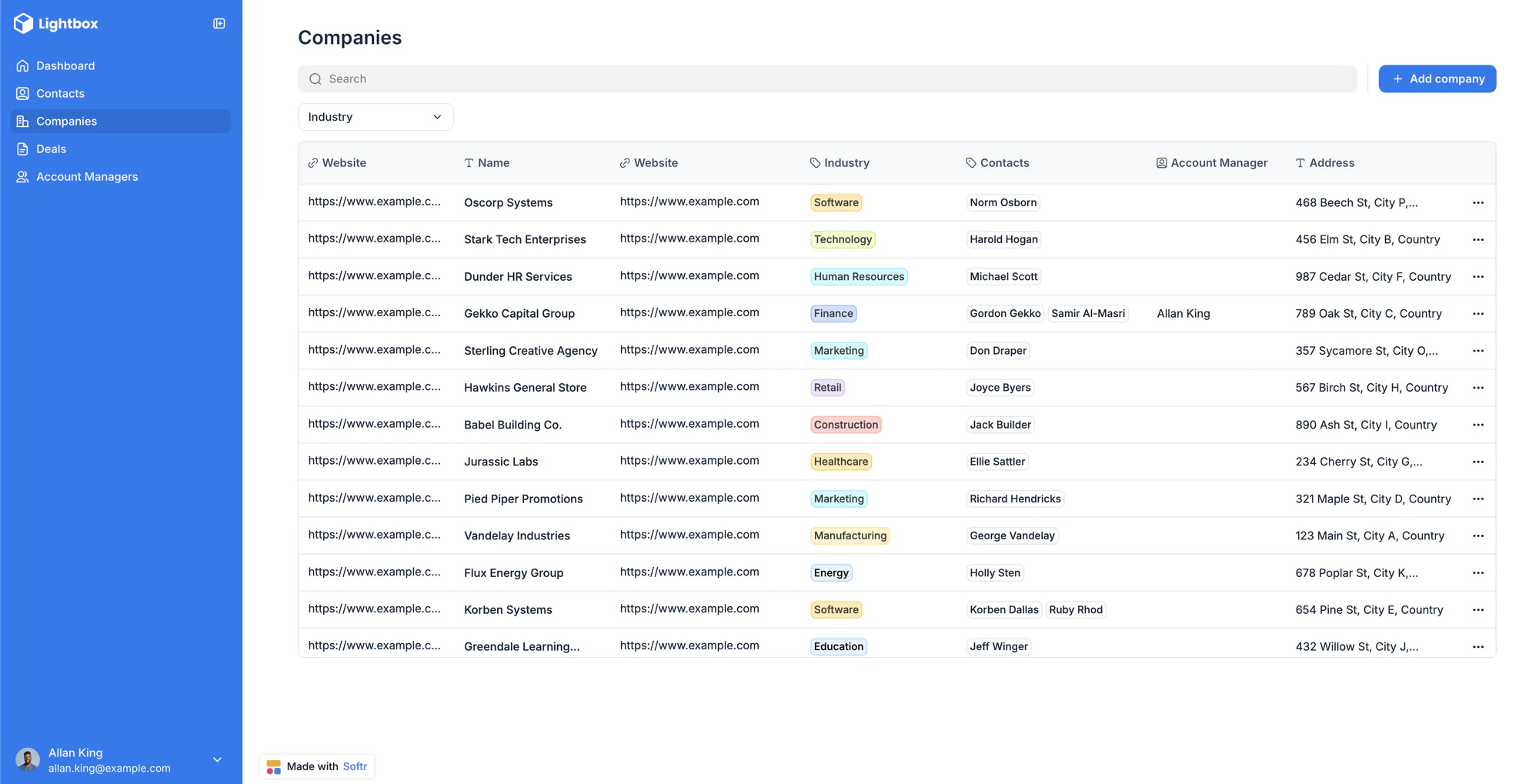This screenshot has width=1539, height=784.
Task: Click the Finance industry tag
Action: point(833,313)
